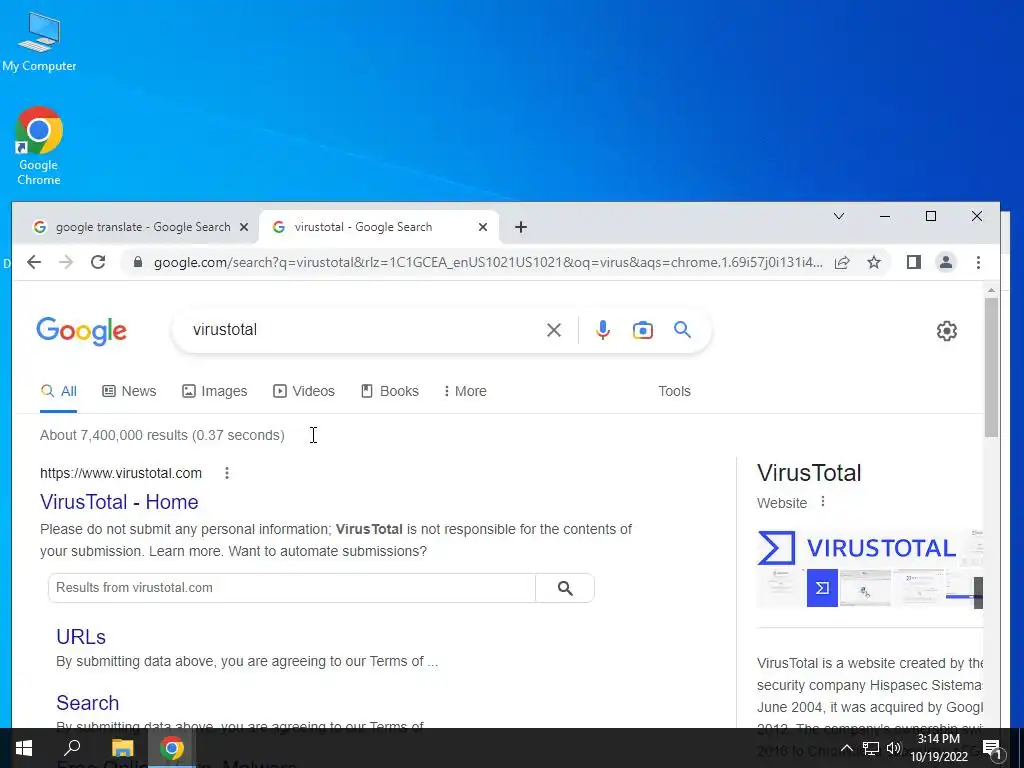The height and width of the screenshot is (768, 1024).
Task: Submit the search with the magnifier icon
Action: click(682, 330)
